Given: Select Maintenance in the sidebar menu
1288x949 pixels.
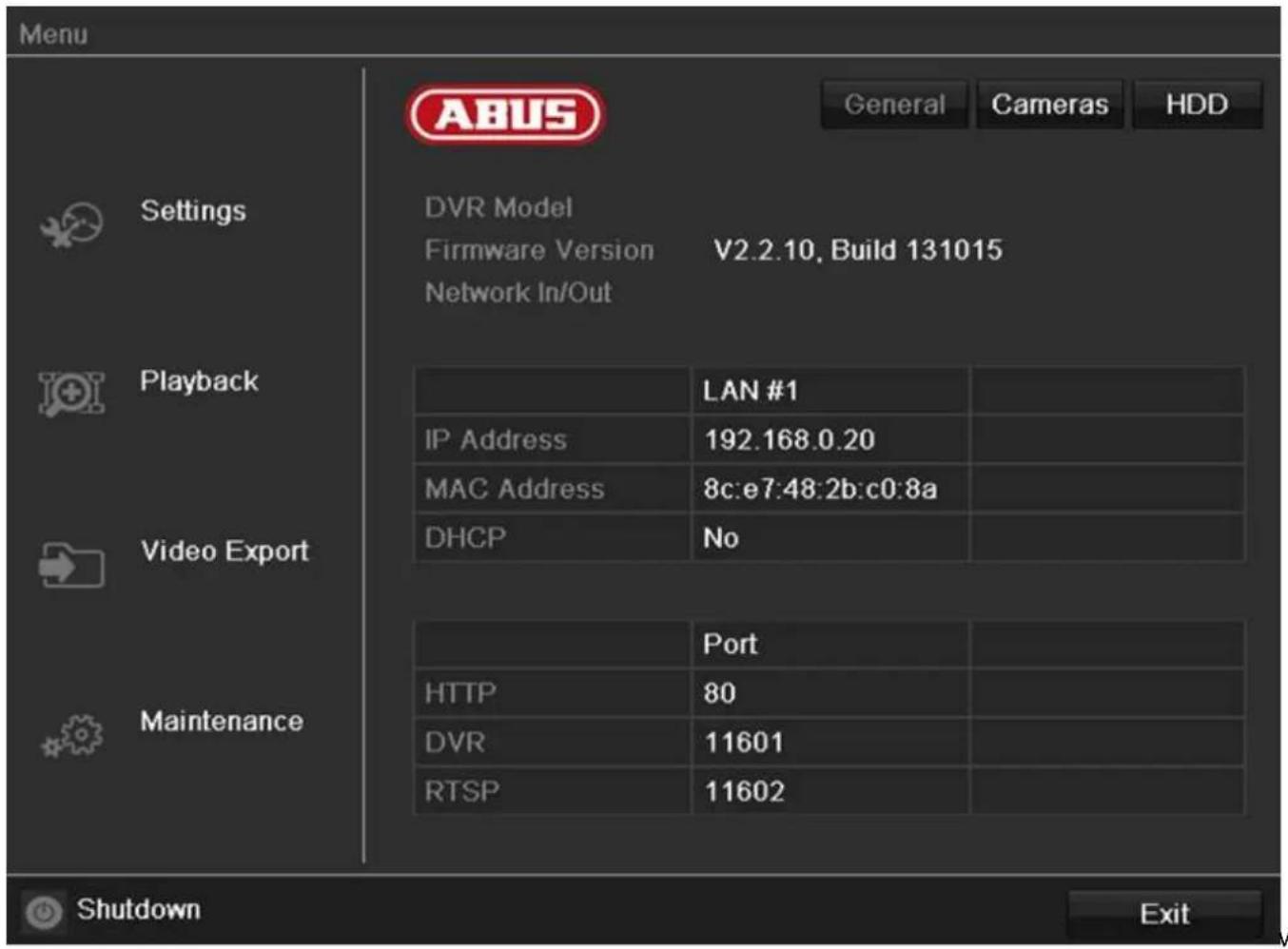Looking at the screenshot, I should point(222,721).
